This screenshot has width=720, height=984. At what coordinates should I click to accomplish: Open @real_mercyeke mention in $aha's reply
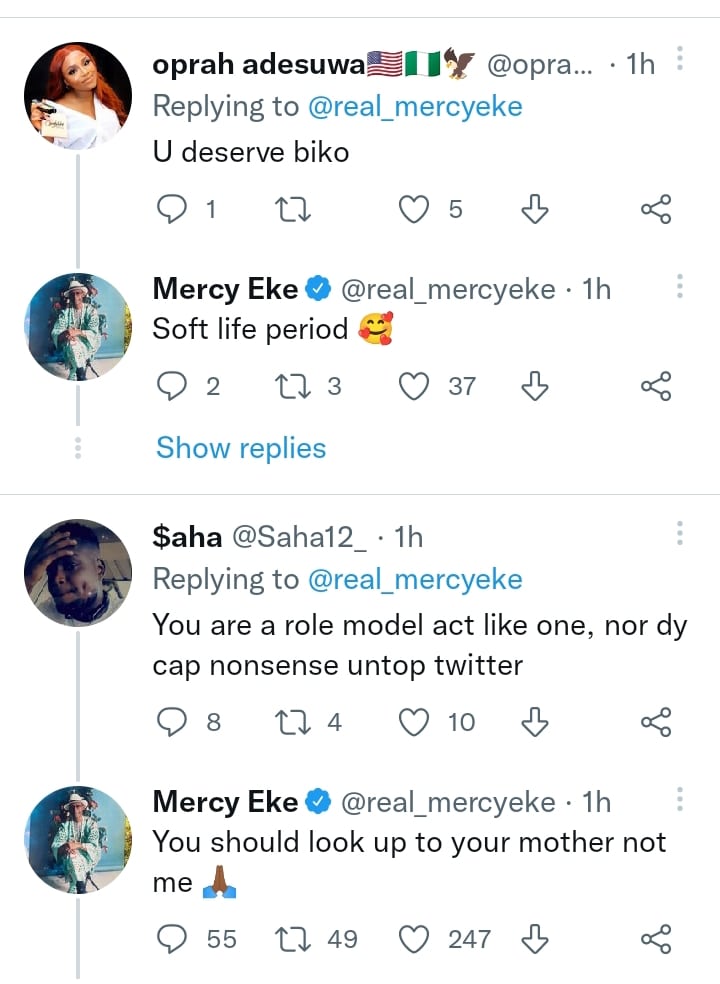415,579
